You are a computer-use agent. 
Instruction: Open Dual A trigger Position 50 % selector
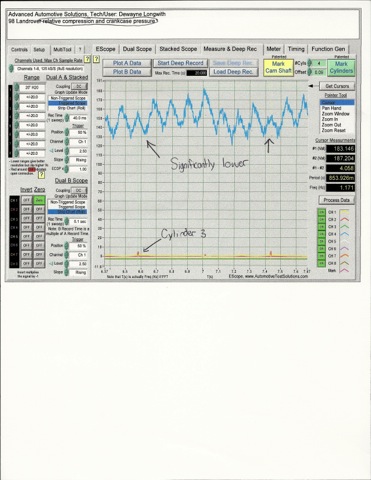click(78, 132)
